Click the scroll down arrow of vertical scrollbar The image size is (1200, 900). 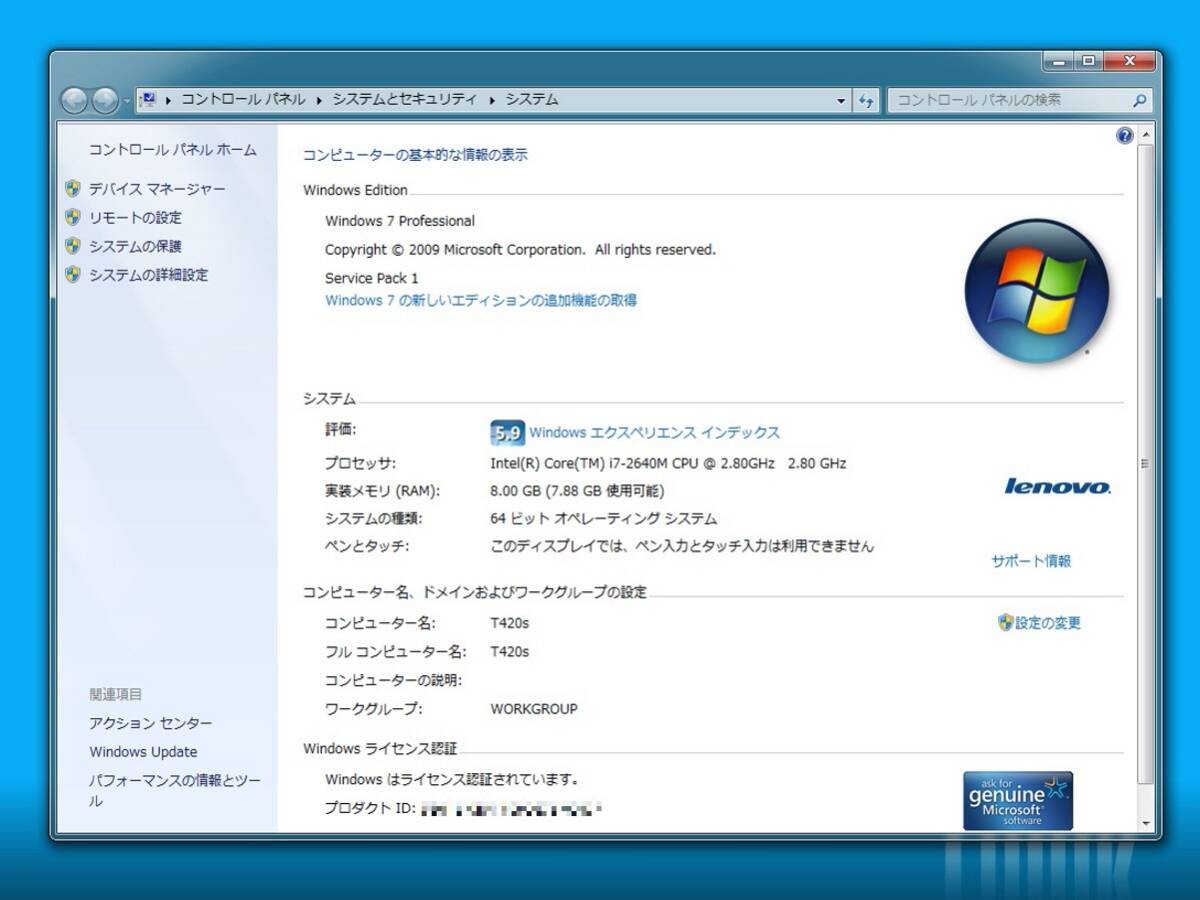coord(1145,824)
